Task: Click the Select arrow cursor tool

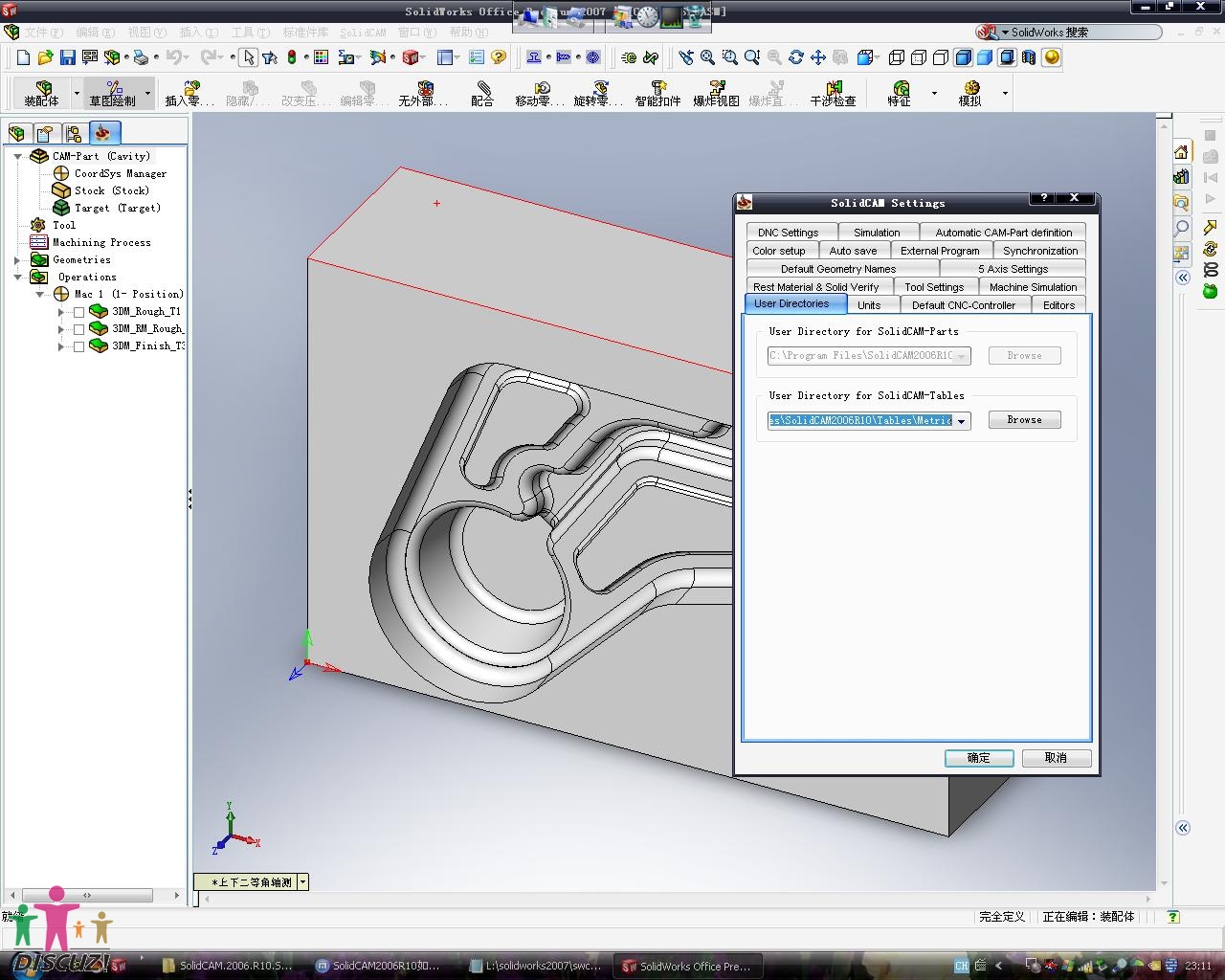Action: pyautogui.click(x=249, y=57)
